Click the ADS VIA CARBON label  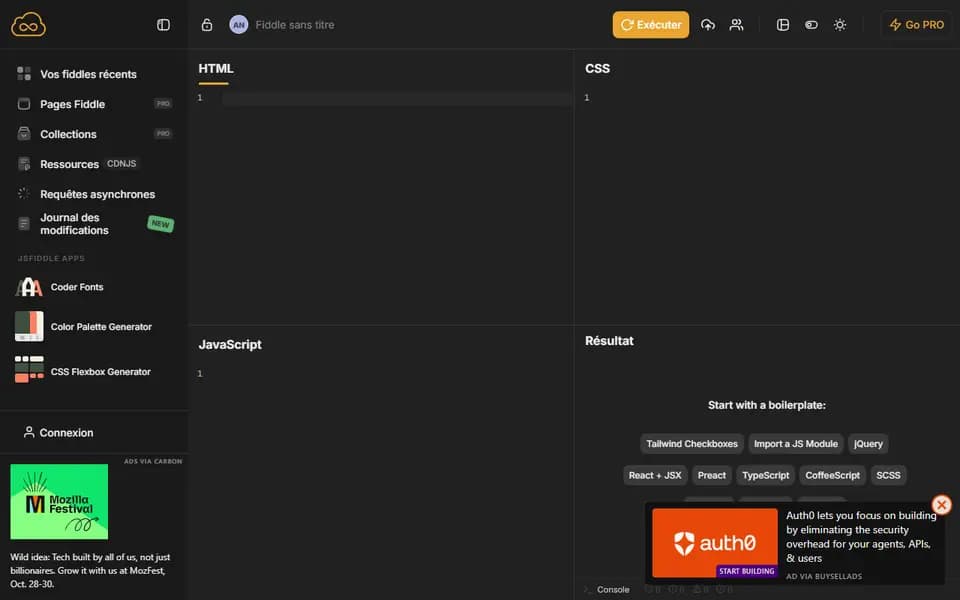(x=153, y=461)
